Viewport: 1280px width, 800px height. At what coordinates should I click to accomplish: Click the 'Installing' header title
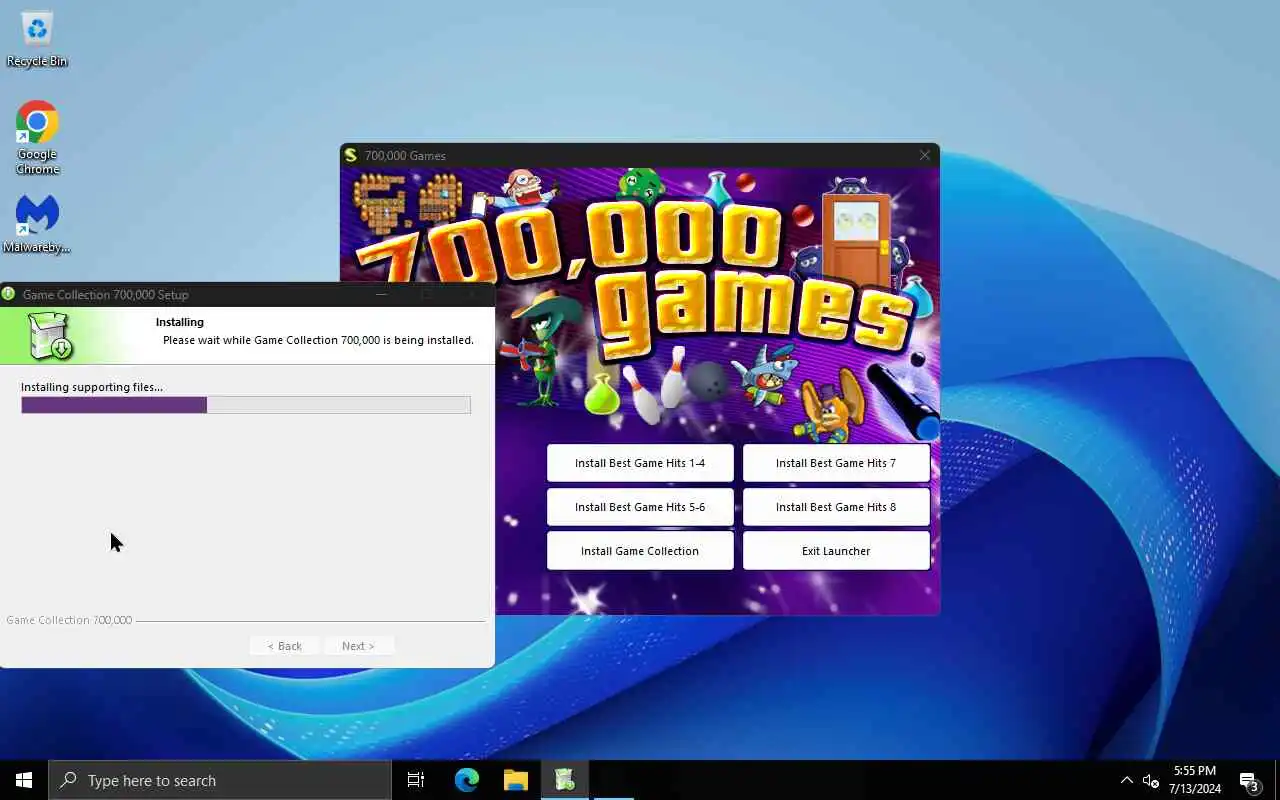point(180,322)
